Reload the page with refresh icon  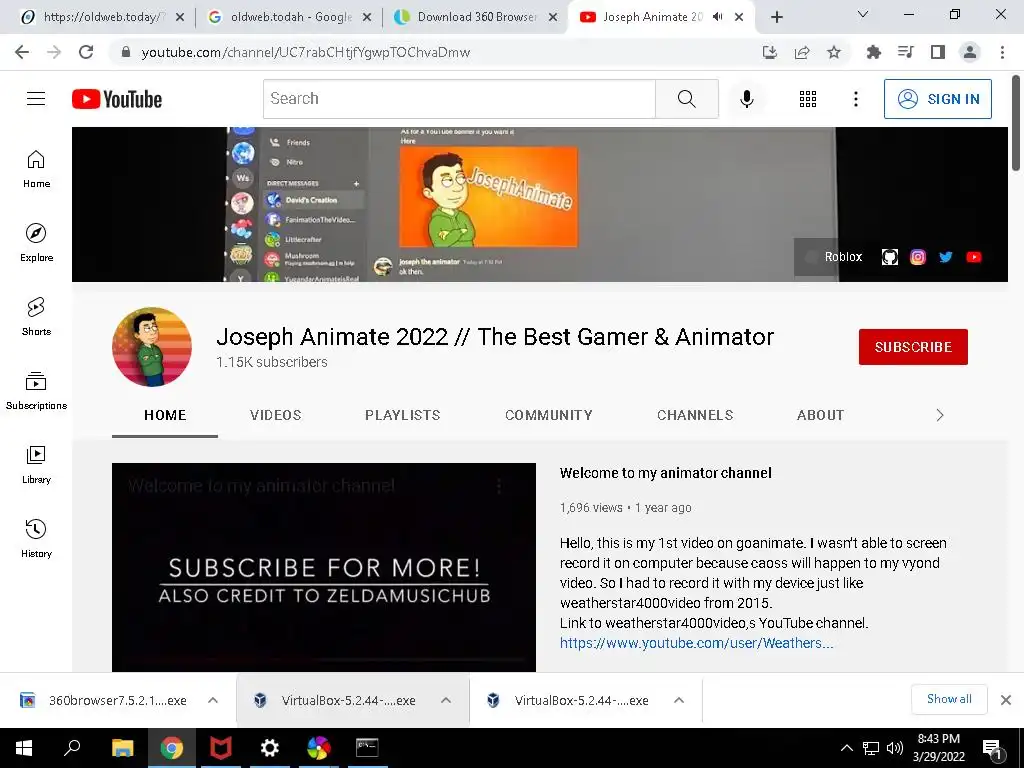click(x=86, y=52)
